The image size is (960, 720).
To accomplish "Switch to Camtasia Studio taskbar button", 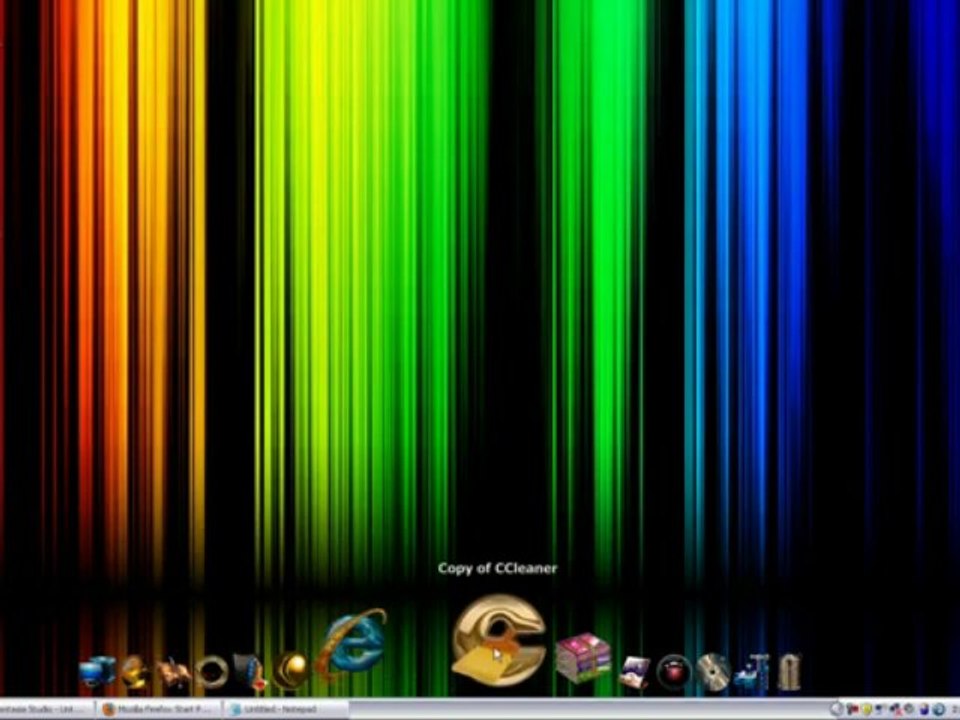I will pos(46,710).
